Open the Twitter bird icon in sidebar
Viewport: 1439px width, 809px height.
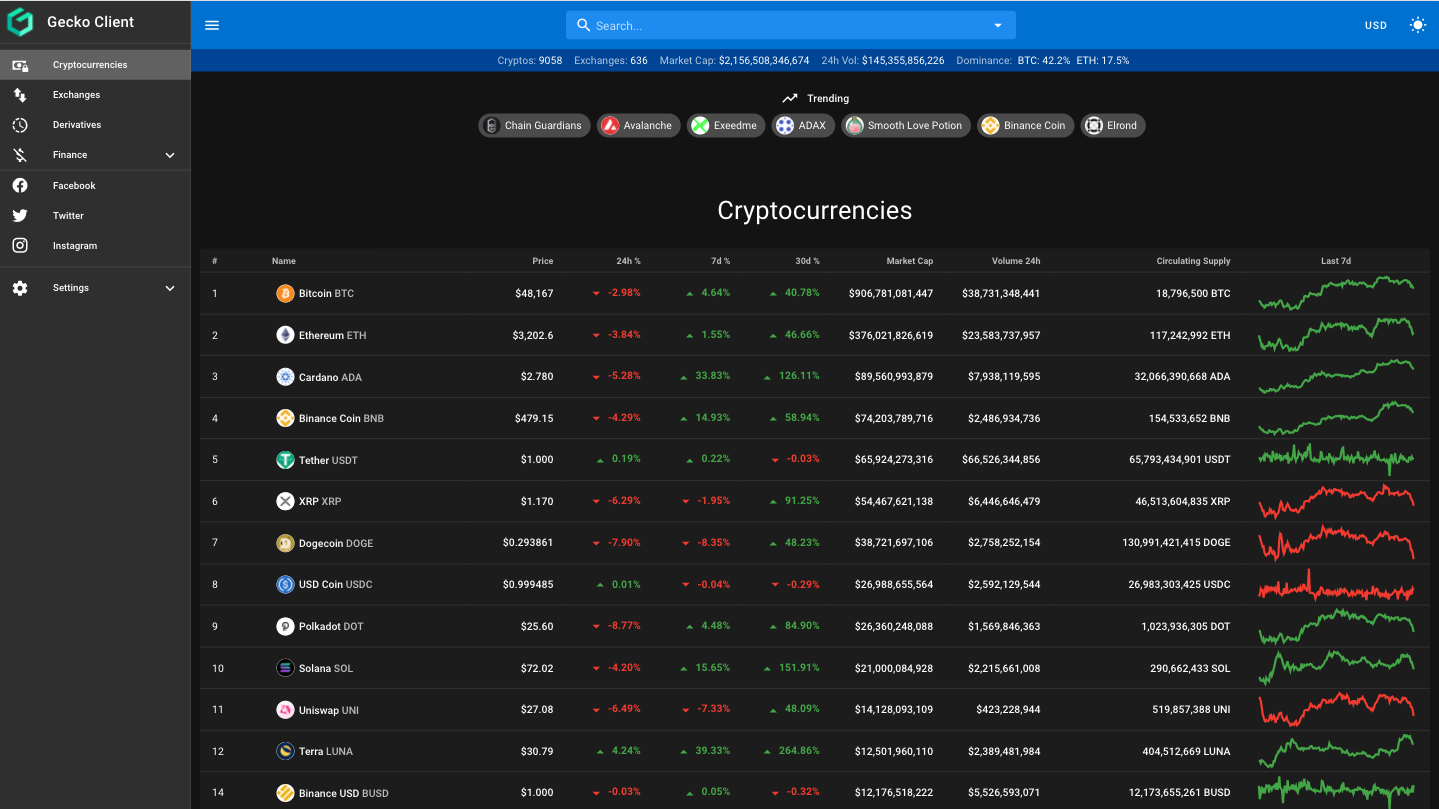tap(20, 215)
